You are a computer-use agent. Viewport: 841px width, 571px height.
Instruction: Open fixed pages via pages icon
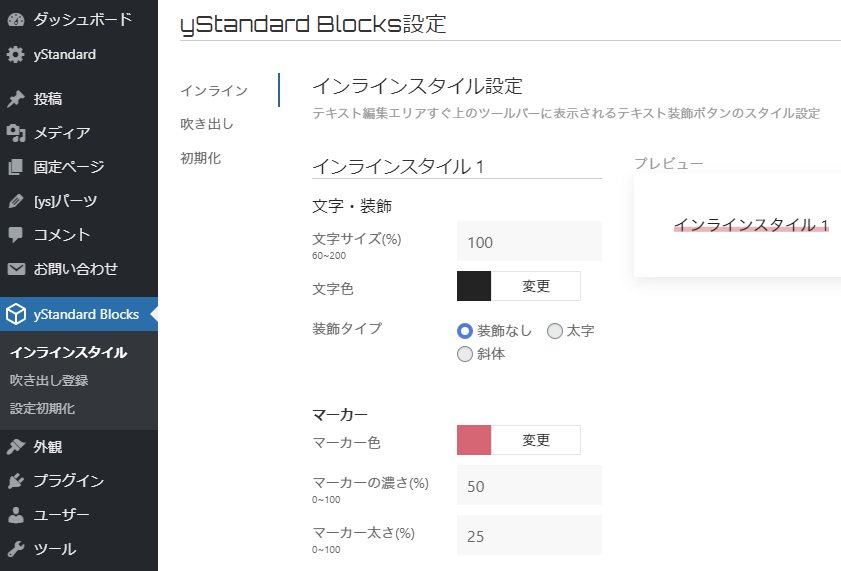(x=16, y=167)
